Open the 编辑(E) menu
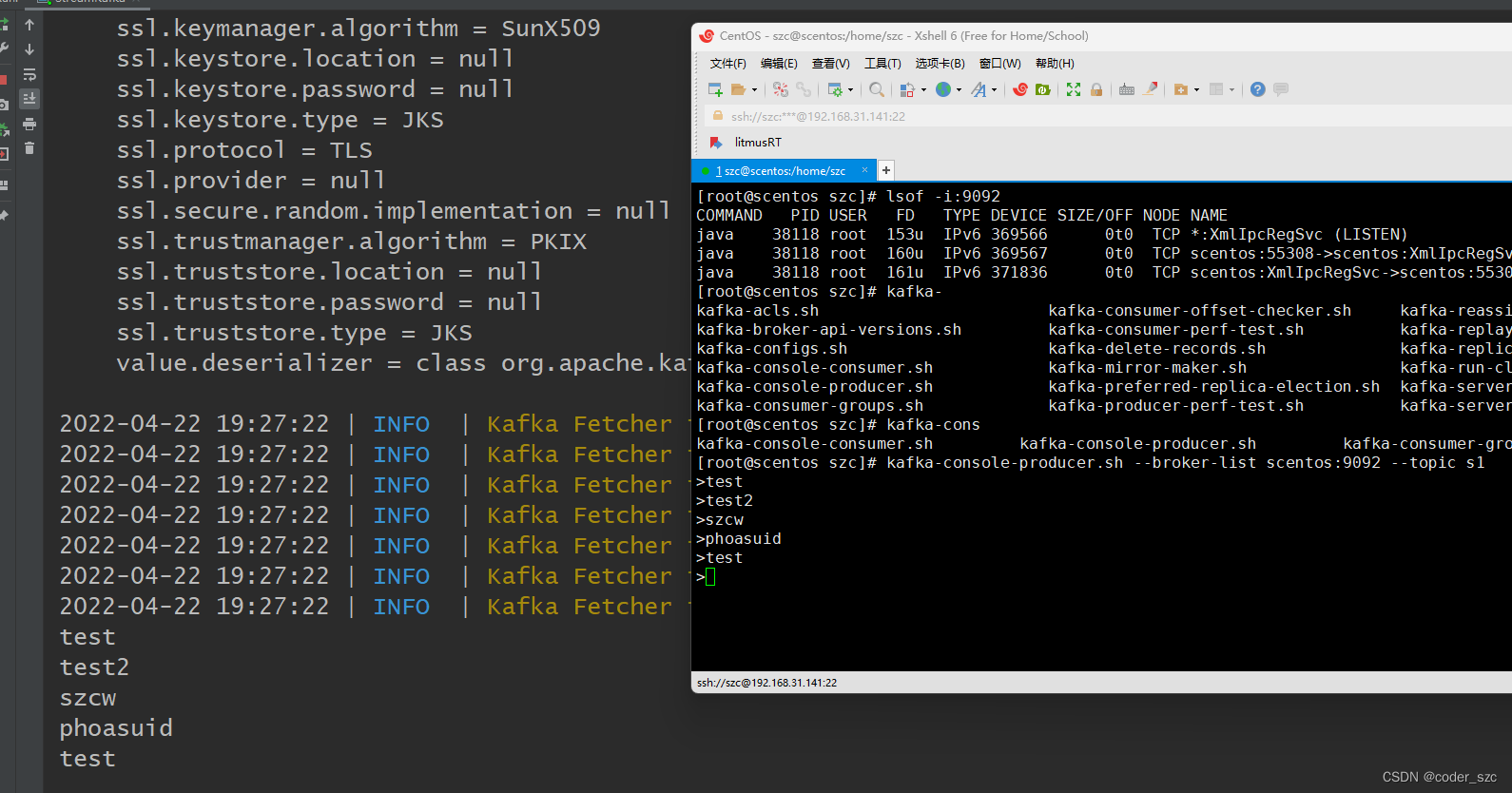This screenshot has height=793, width=1512. tap(779, 64)
